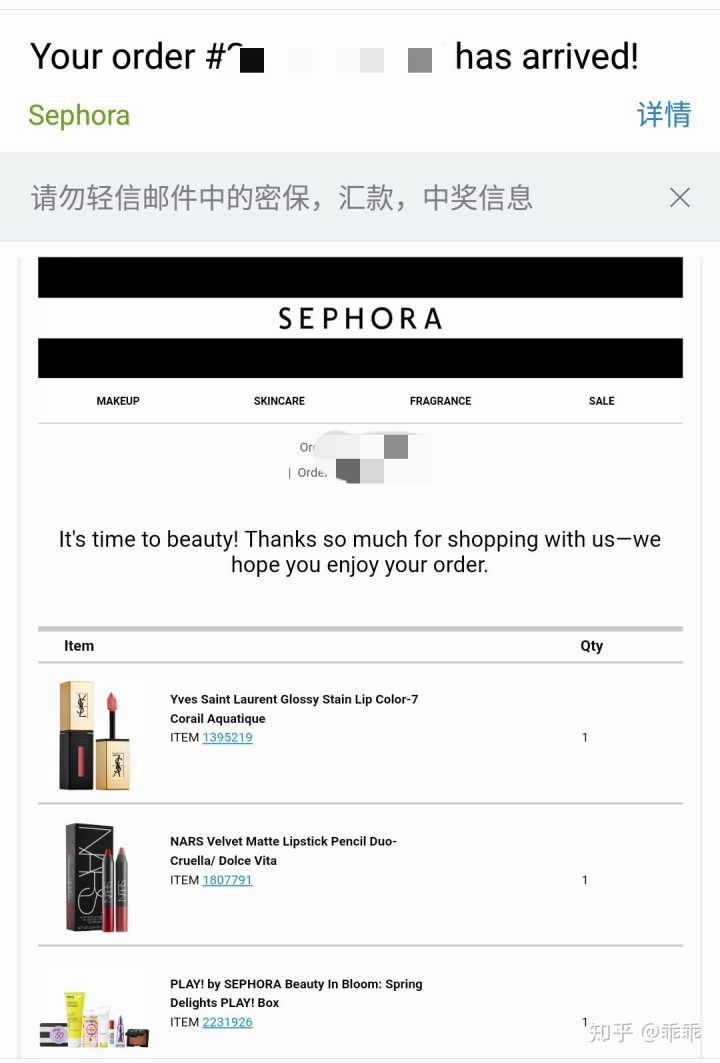Select the PLAY! by SEPHORA box title
The height and width of the screenshot is (1063, 720).
[x=296, y=993]
